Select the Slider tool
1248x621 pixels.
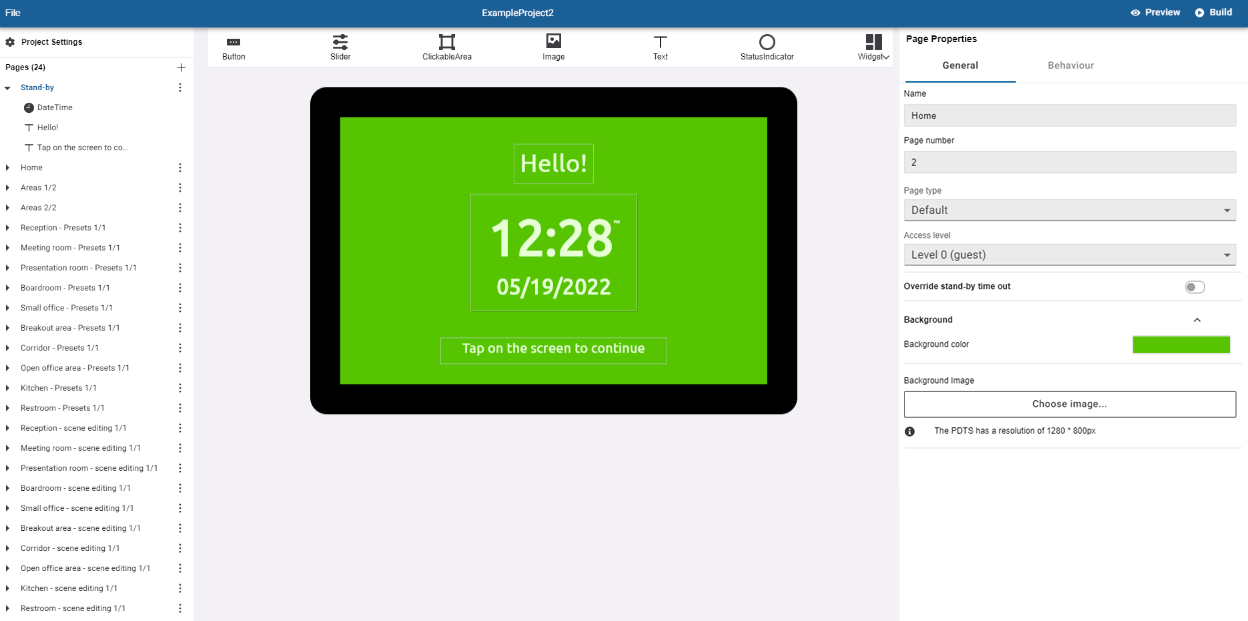point(340,46)
